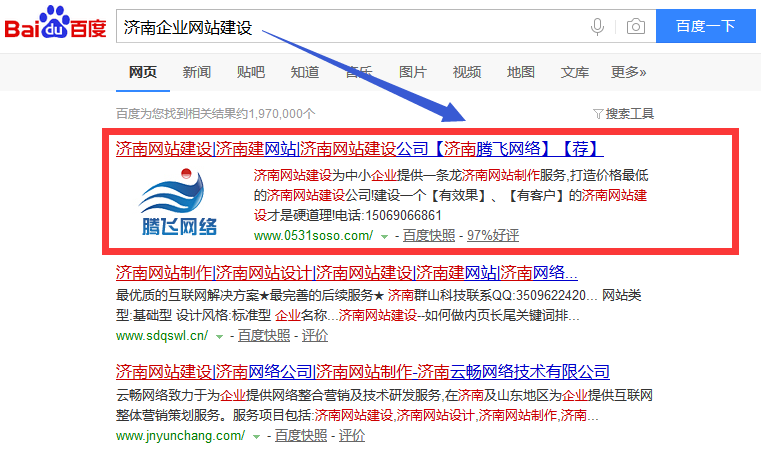
Task: Expand dropdown arrow next to www.jnyunchang.com
Action: coord(256,436)
